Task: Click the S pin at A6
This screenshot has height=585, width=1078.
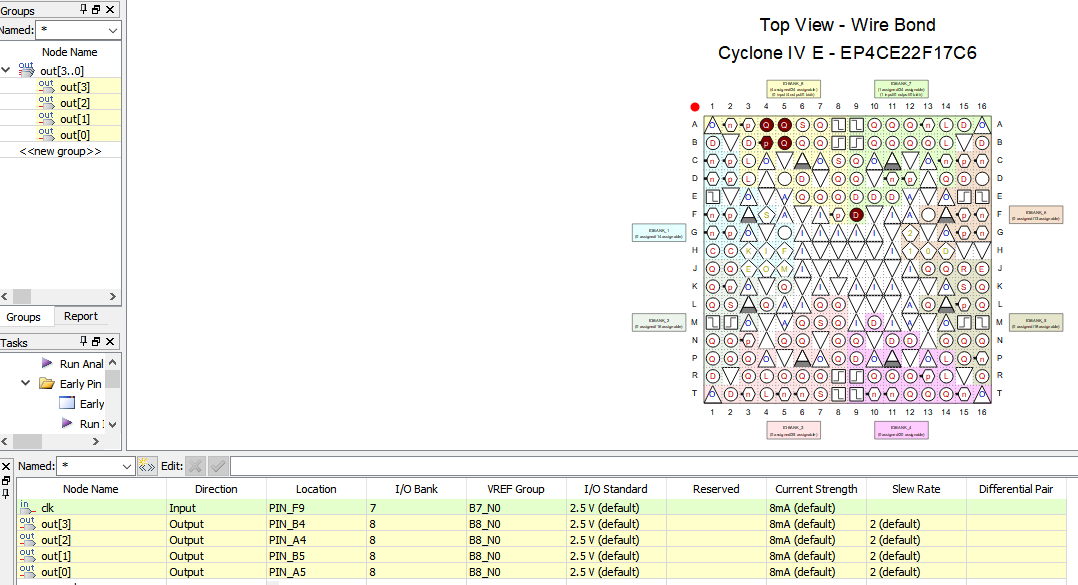Action: point(802,125)
